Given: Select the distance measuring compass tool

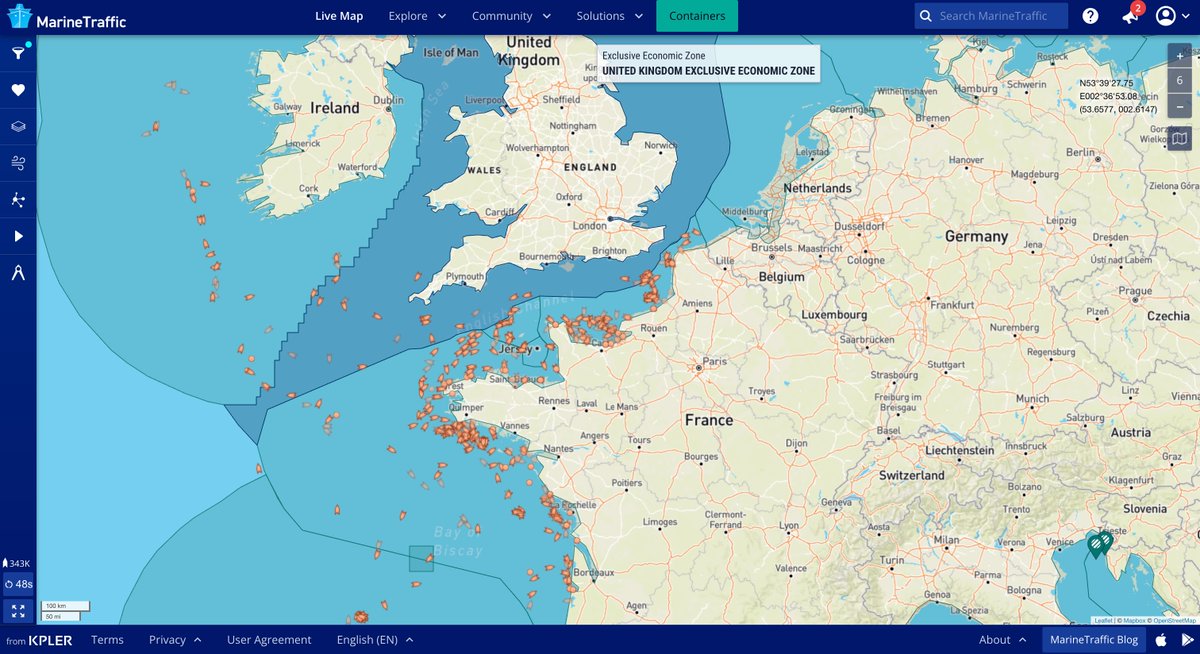Looking at the screenshot, I should coord(18,272).
